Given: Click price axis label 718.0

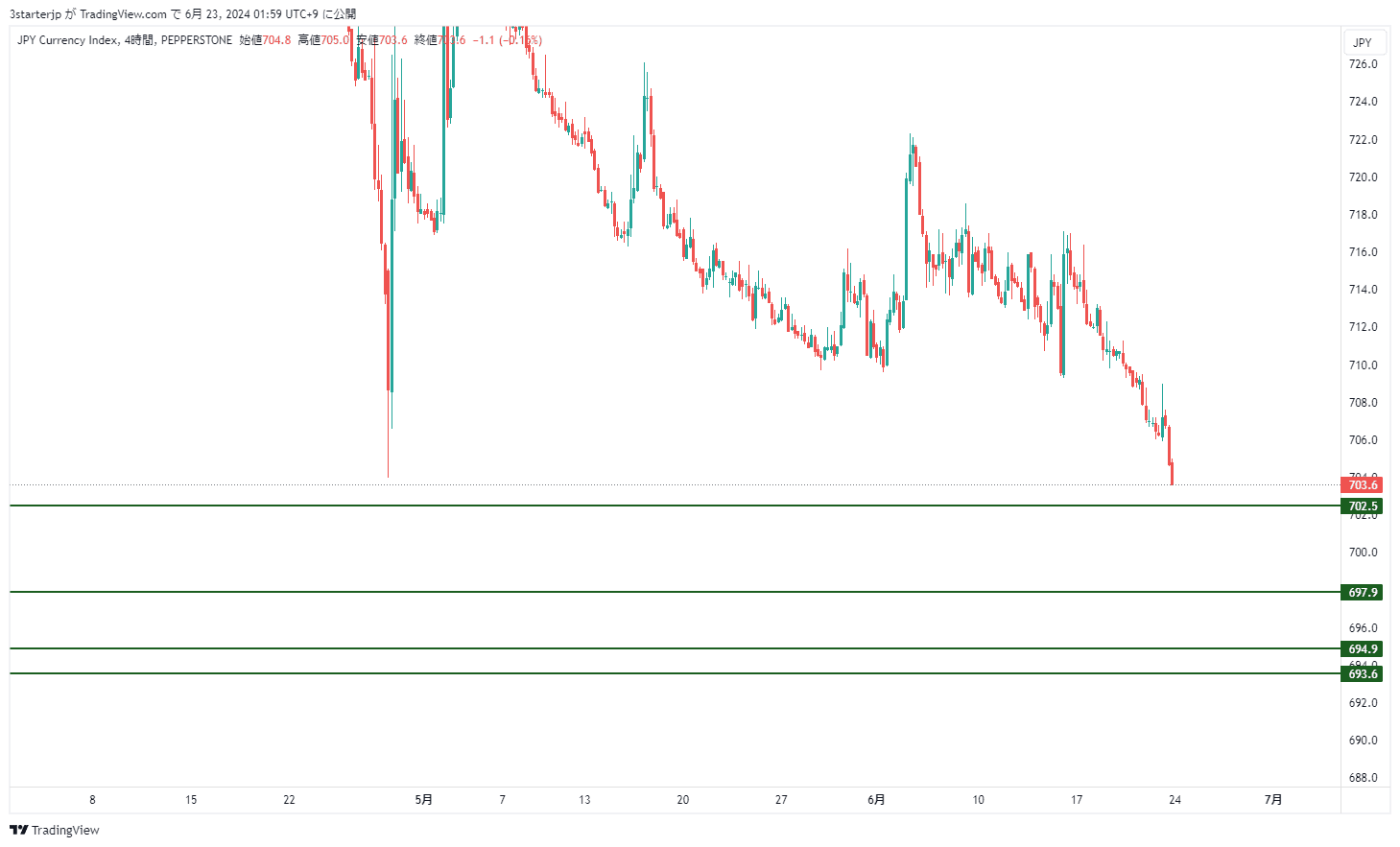Looking at the screenshot, I should coord(1363,215).
